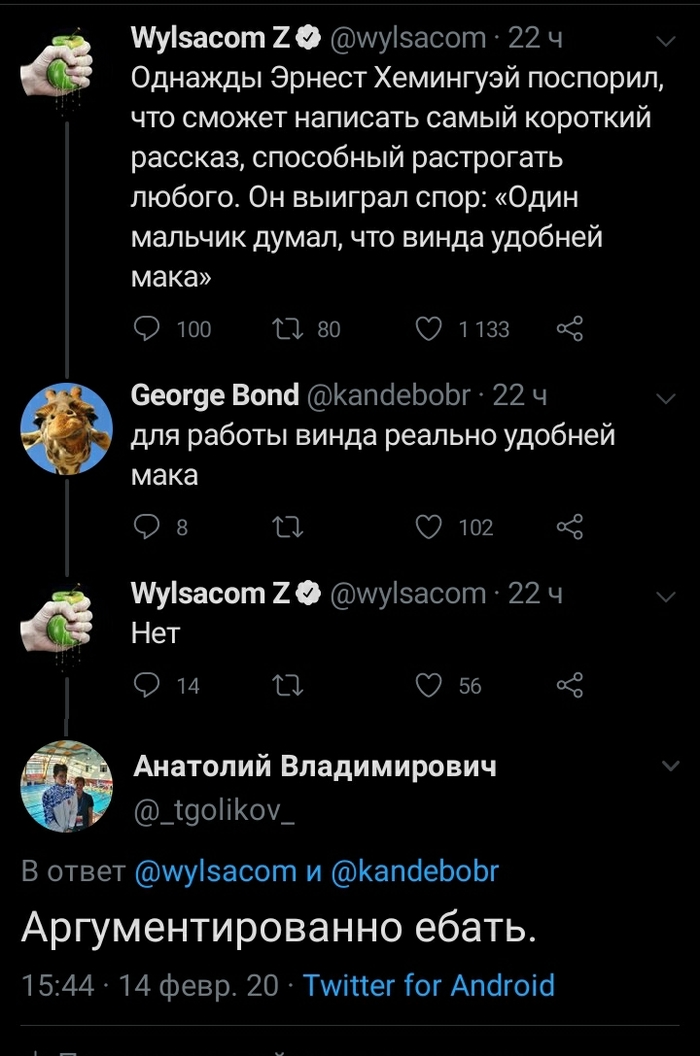700x1056 pixels.
Task: Retweet the Hemingway story tweet
Action: coord(287,329)
